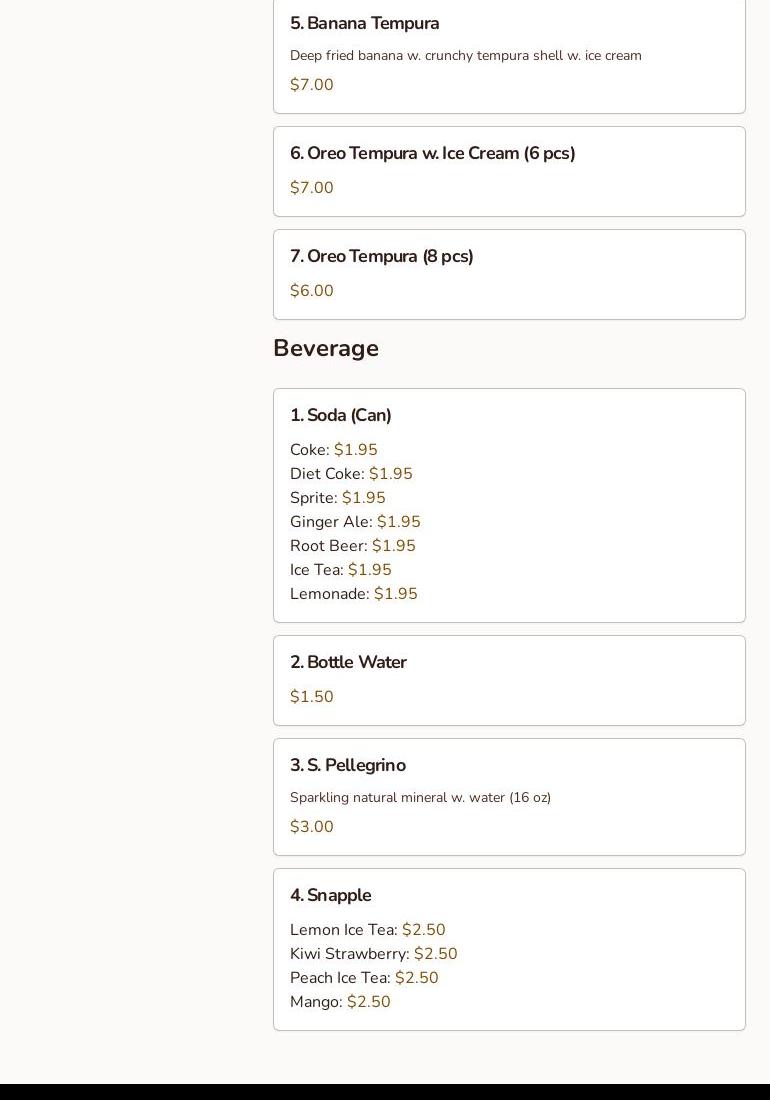The width and height of the screenshot is (770, 1100).
Task: Click the Beverage section heading
Action: click(326, 348)
